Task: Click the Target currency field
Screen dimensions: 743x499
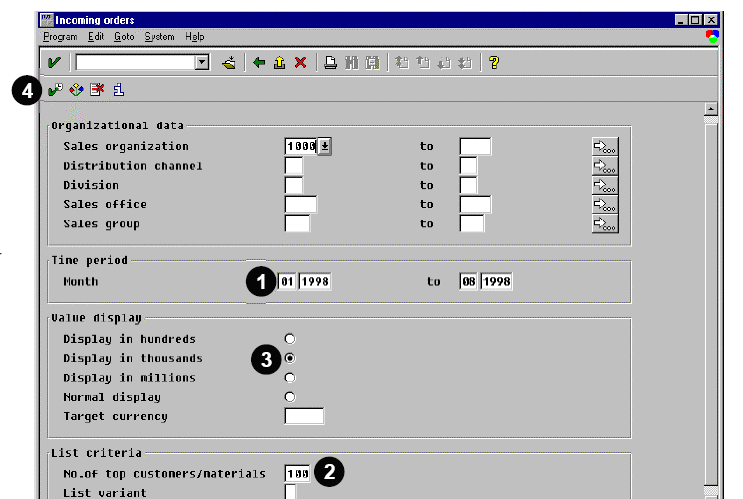Action: (x=304, y=416)
